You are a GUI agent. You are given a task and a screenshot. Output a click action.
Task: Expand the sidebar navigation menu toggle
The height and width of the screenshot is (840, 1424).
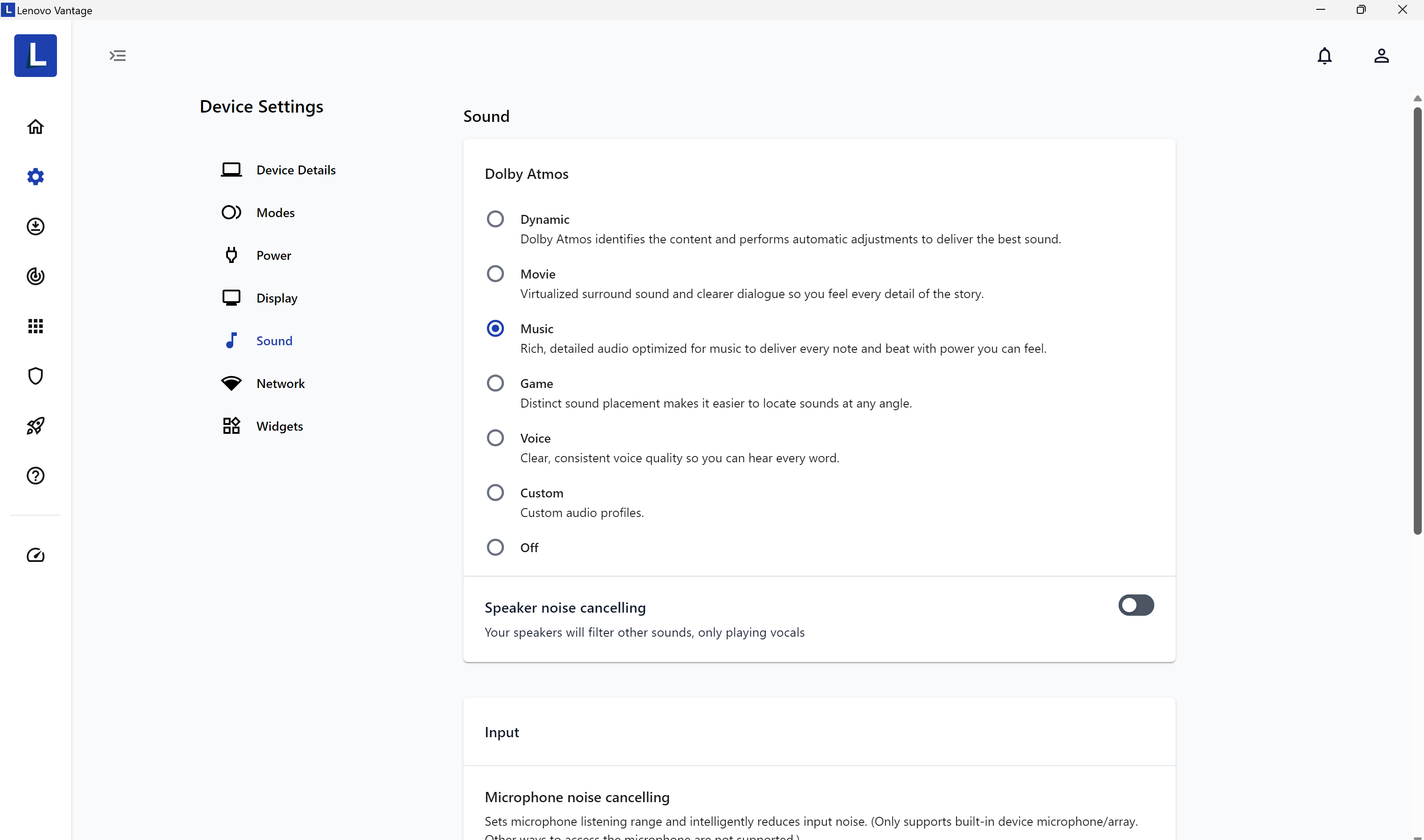(117, 56)
